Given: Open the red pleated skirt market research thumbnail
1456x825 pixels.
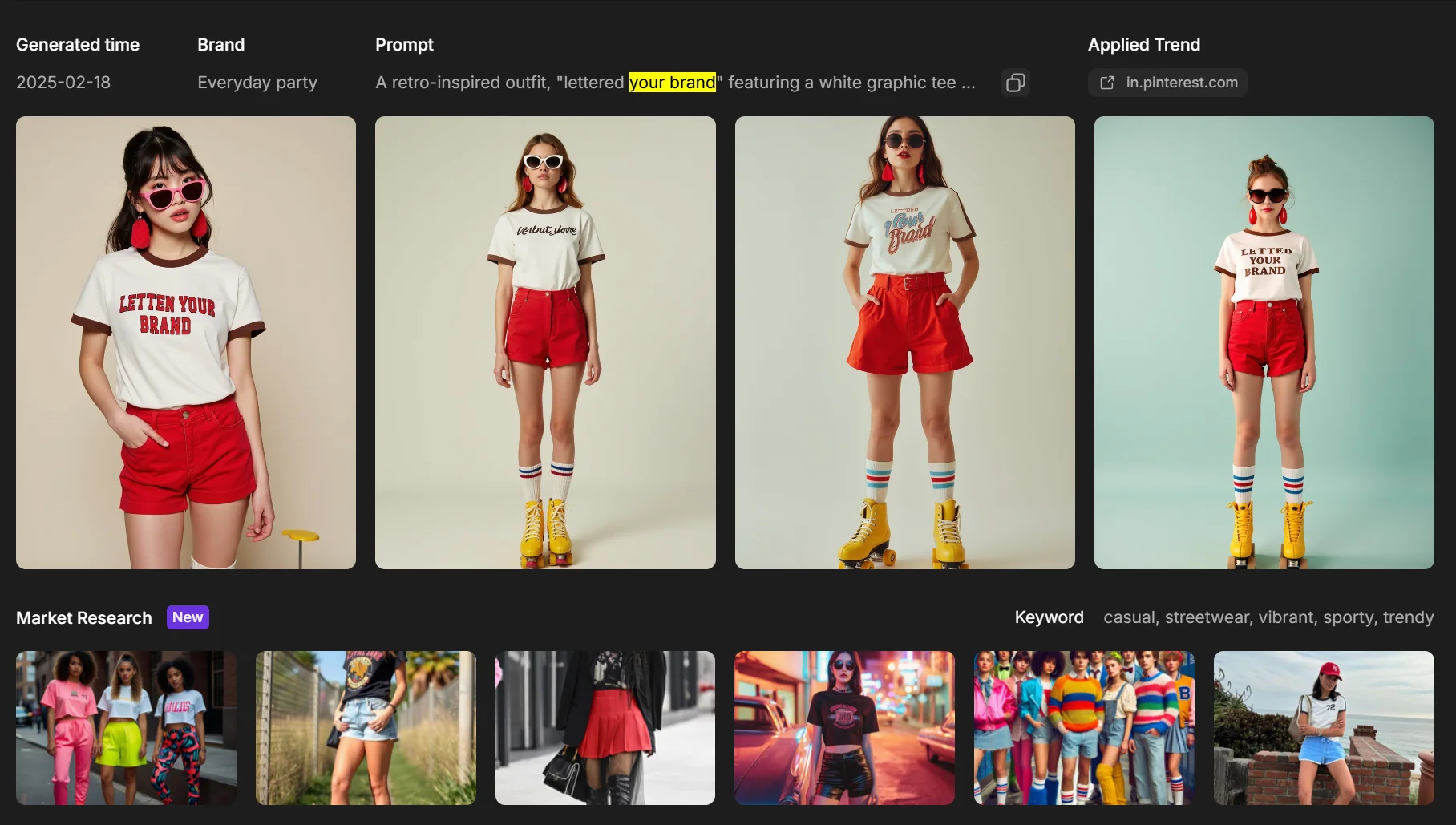Looking at the screenshot, I should coord(605,727).
